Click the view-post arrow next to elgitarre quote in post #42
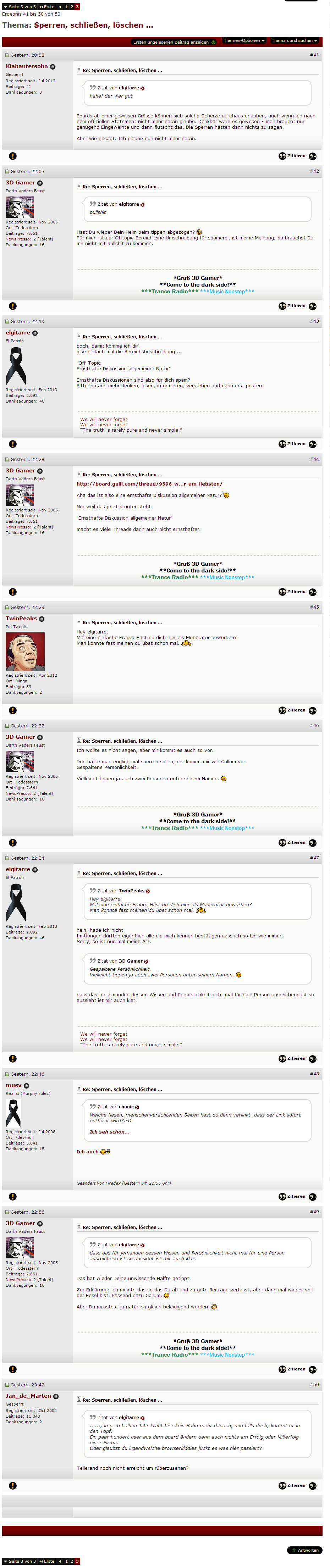This screenshot has height=1568, width=330. pyautogui.click(x=143, y=205)
